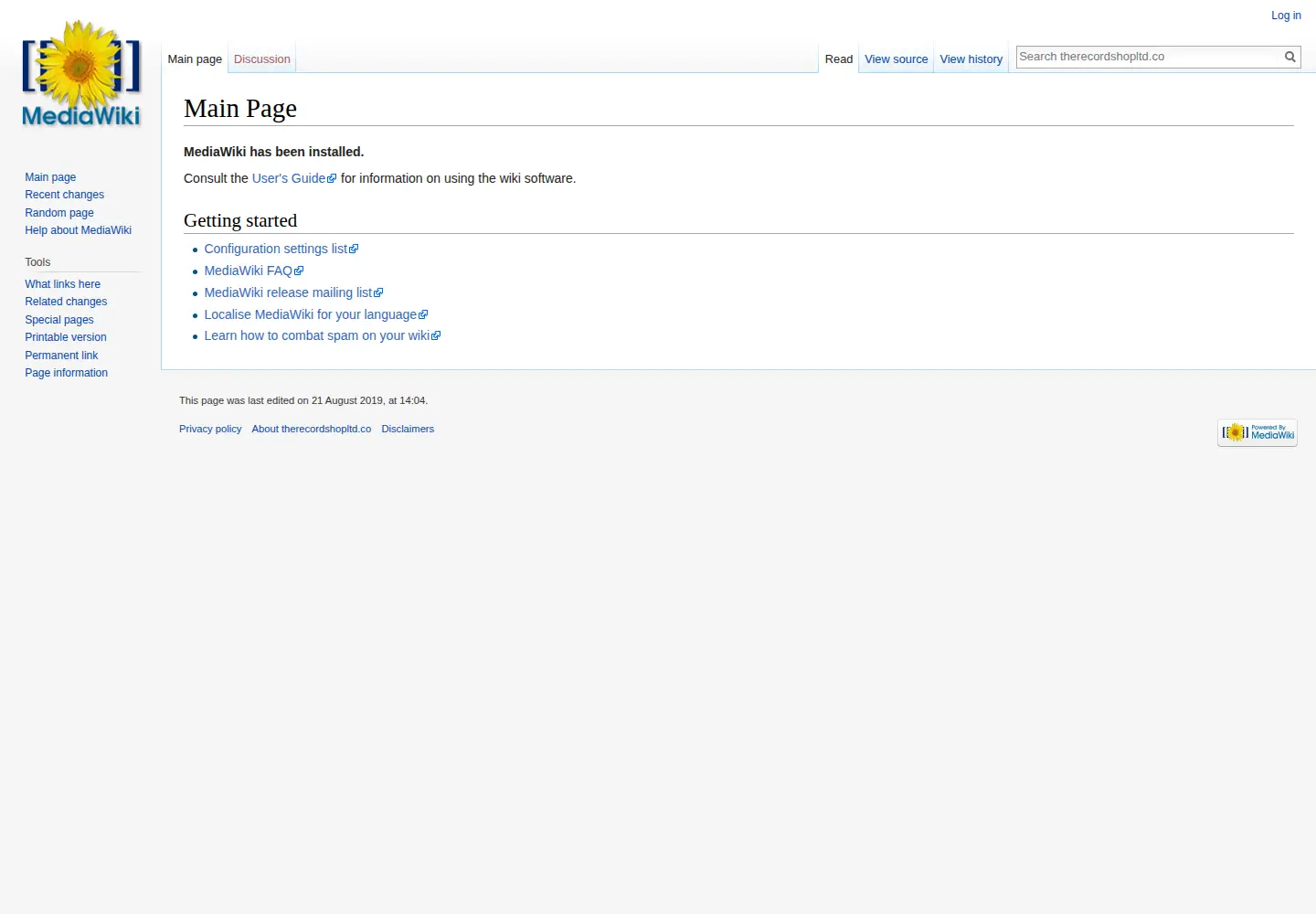
Task: Open MediaWiki release mailing list link
Action: (293, 292)
